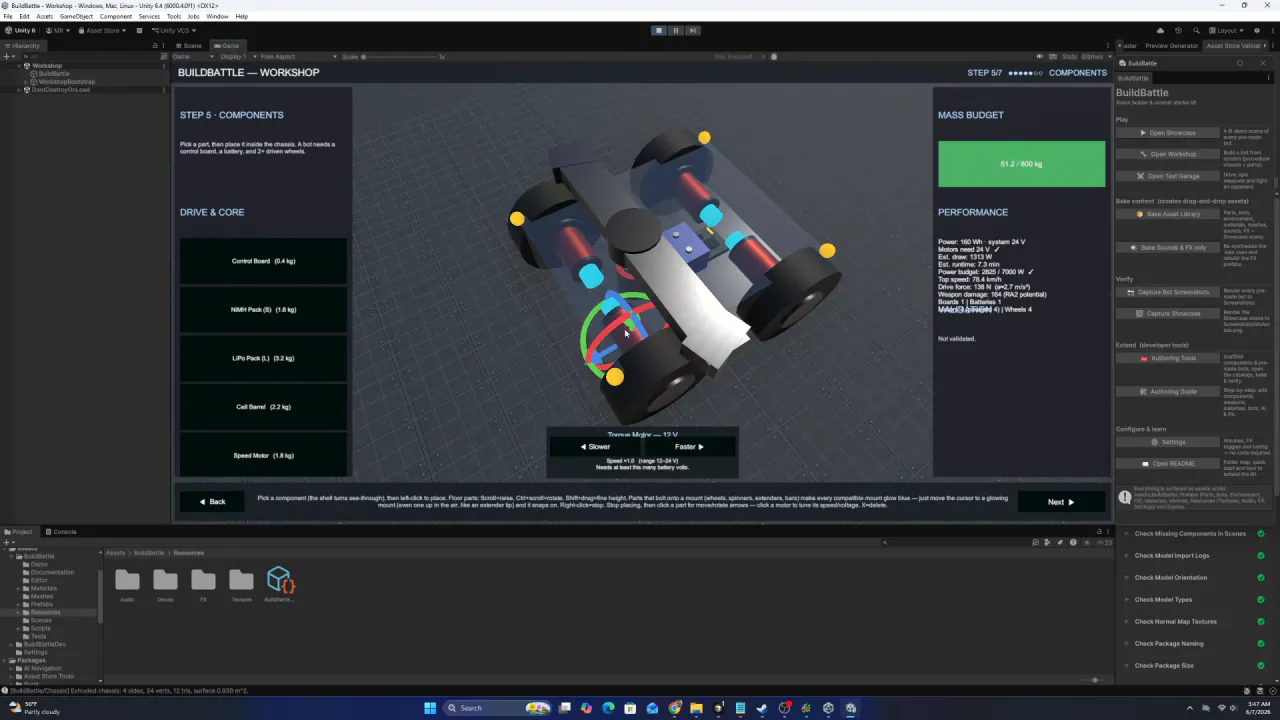Open the Window menu

tap(217, 16)
